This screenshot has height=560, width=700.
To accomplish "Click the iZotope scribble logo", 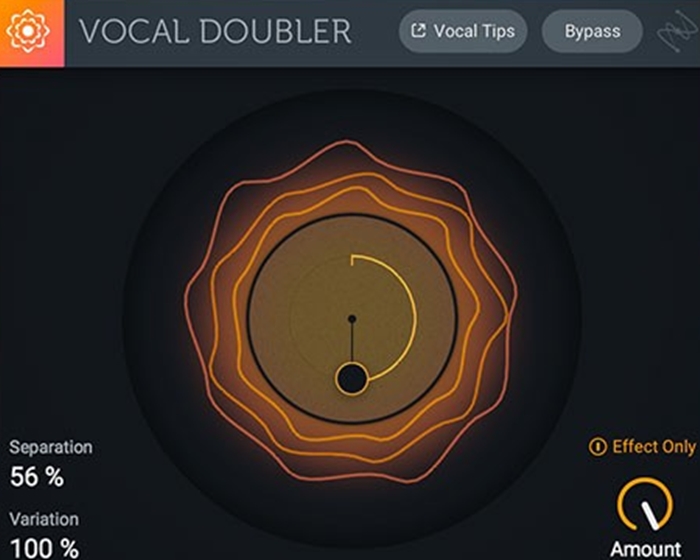I will click(678, 32).
